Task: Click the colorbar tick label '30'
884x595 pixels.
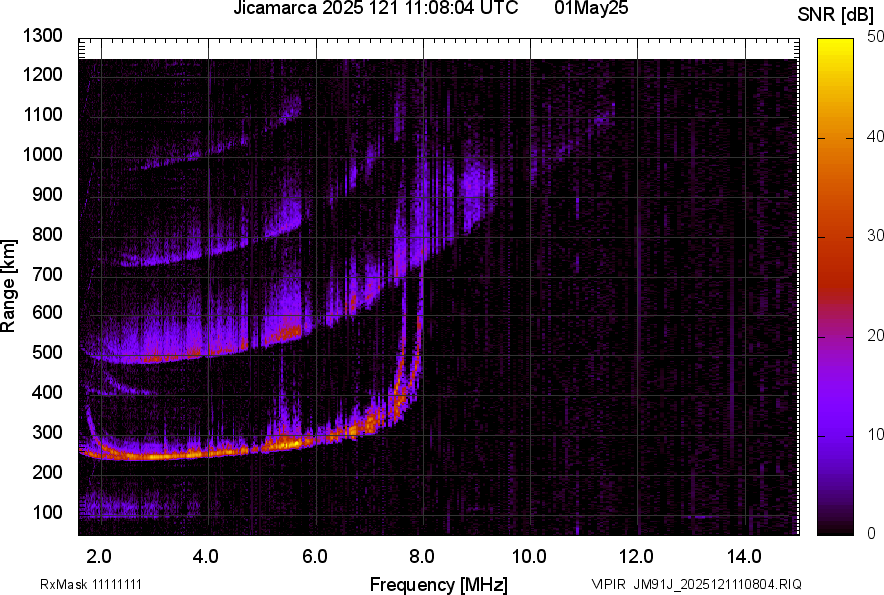Action: (x=876, y=236)
